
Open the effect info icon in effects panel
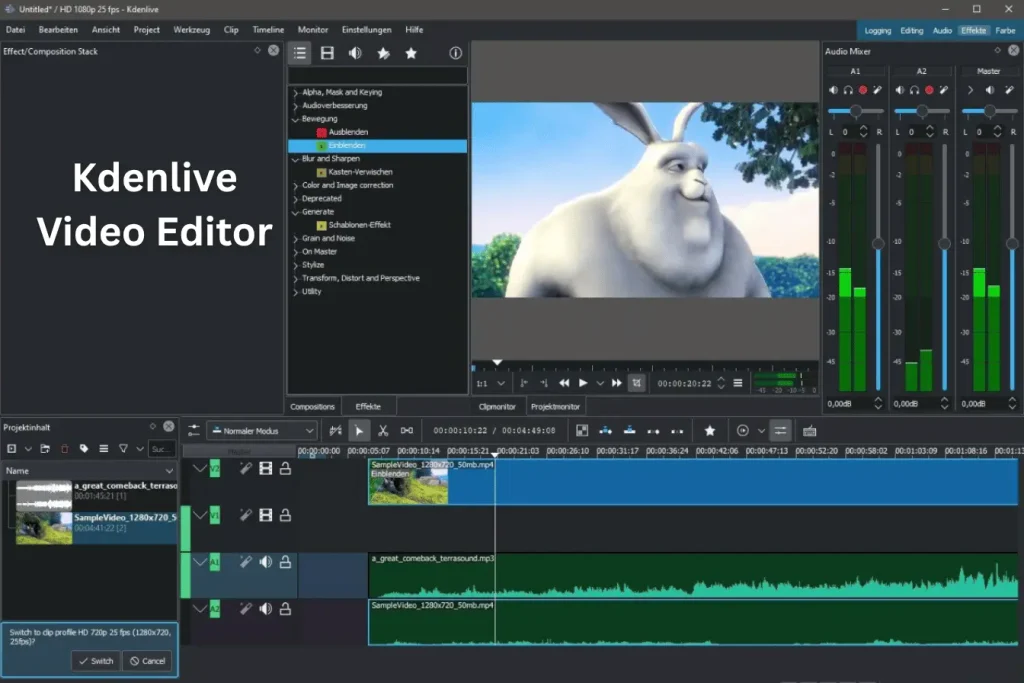[x=455, y=54]
